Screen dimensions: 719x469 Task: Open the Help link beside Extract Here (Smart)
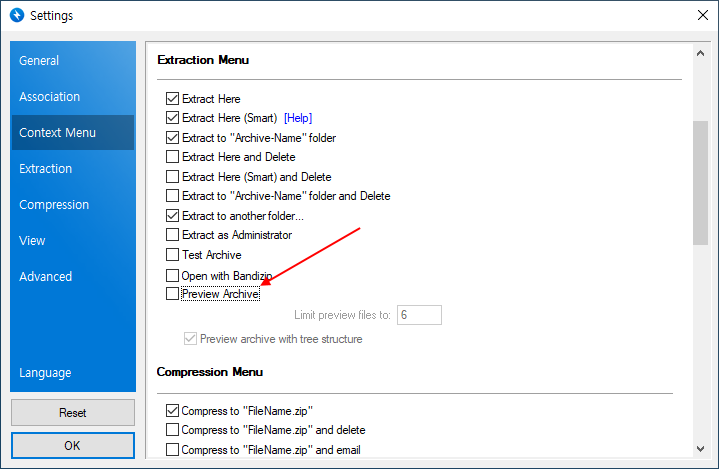(300, 118)
